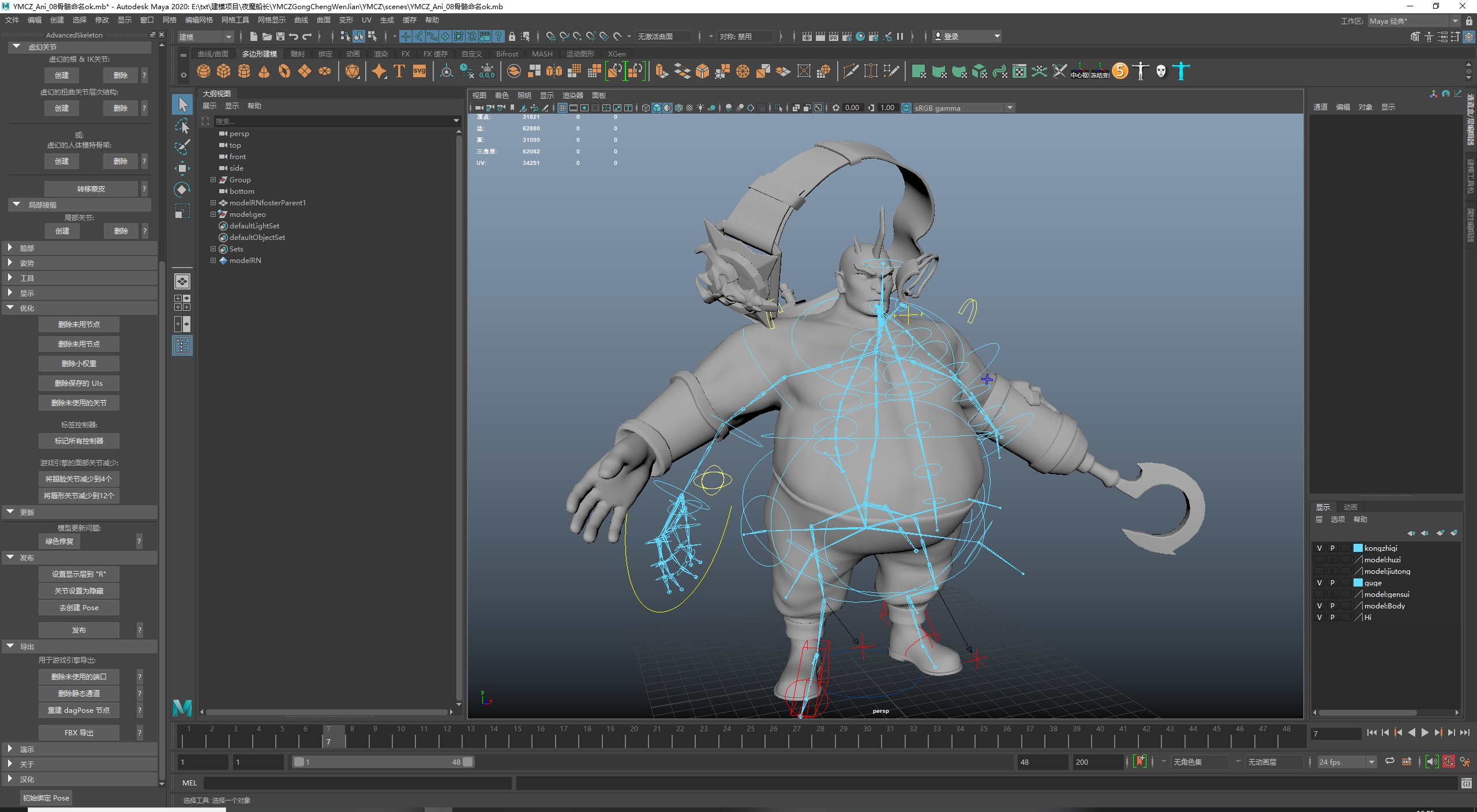Image resolution: width=1477 pixels, height=812 pixels.
Task: Open the Type tool to create 3D text
Action: tap(398, 71)
